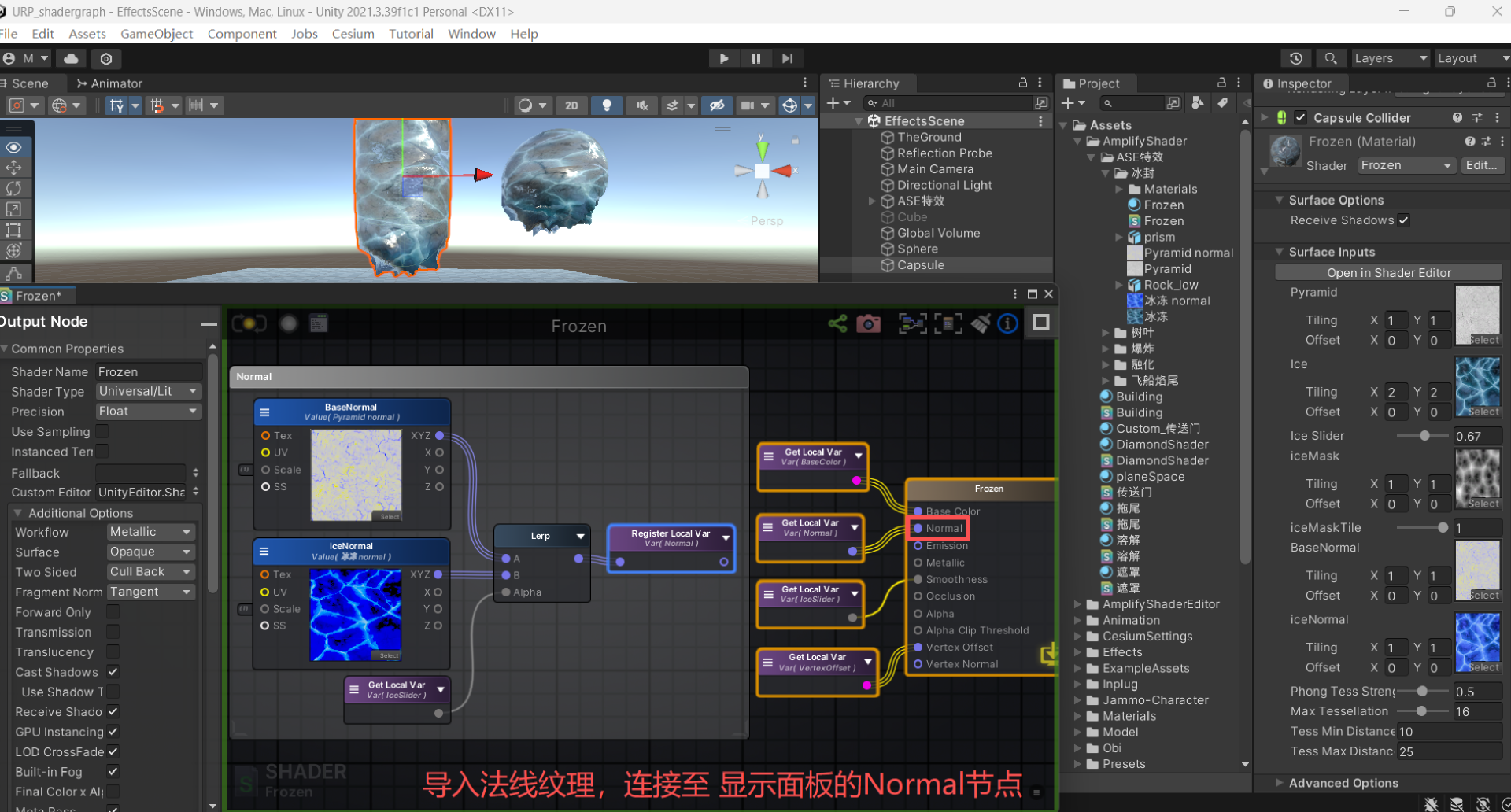Open the Layers dropdown
The image size is (1511, 812).
(1390, 58)
